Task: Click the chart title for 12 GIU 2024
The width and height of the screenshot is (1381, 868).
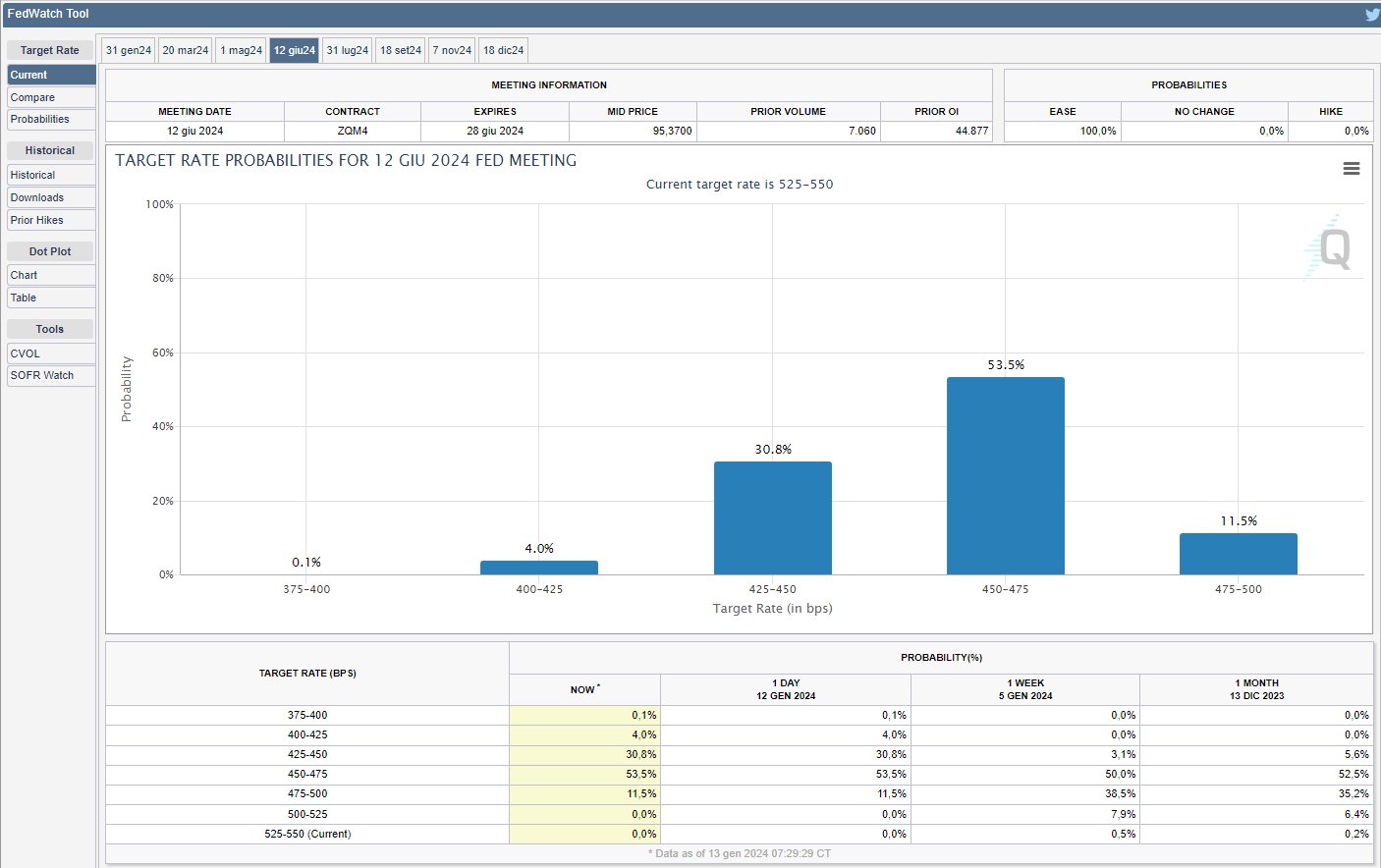Action: 346,160
